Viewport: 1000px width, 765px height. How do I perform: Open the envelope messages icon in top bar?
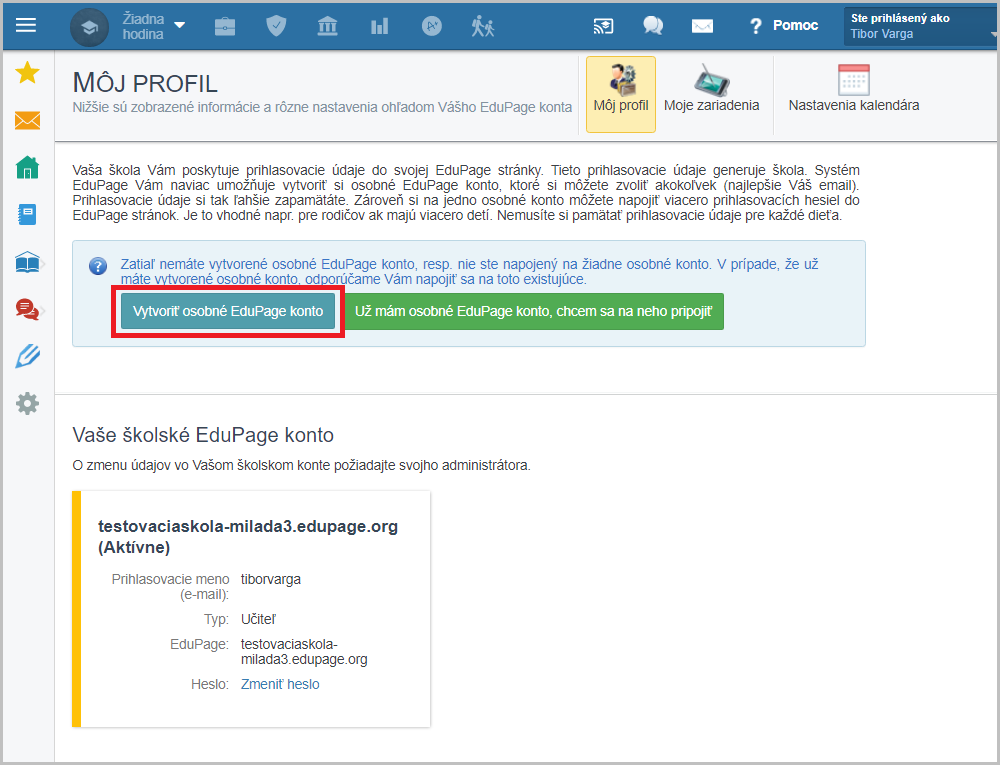pyautogui.click(x=702, y=26)
